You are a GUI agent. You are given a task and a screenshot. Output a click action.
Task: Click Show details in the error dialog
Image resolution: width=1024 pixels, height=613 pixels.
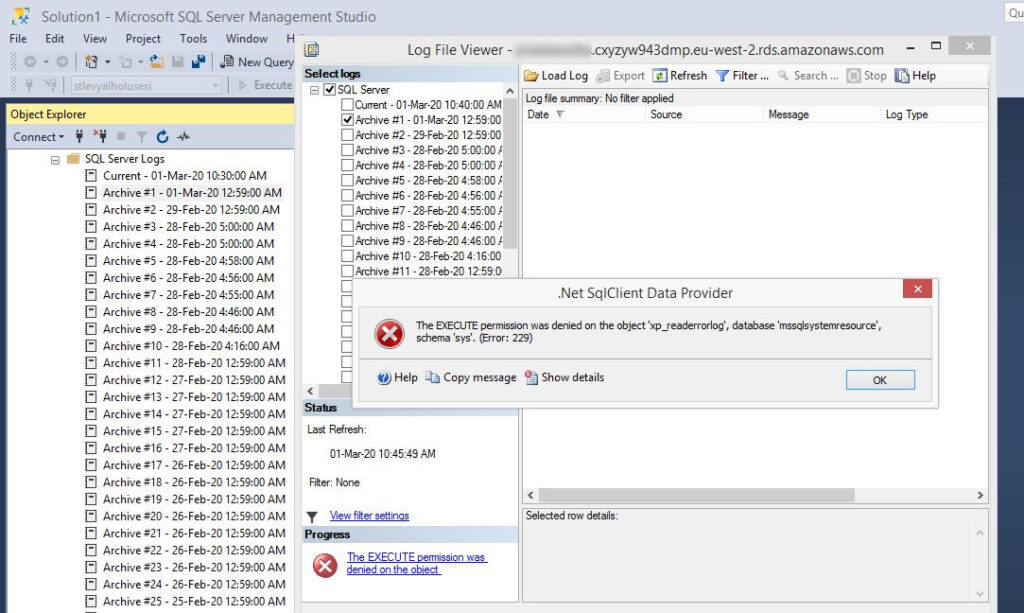pos(564,377)
